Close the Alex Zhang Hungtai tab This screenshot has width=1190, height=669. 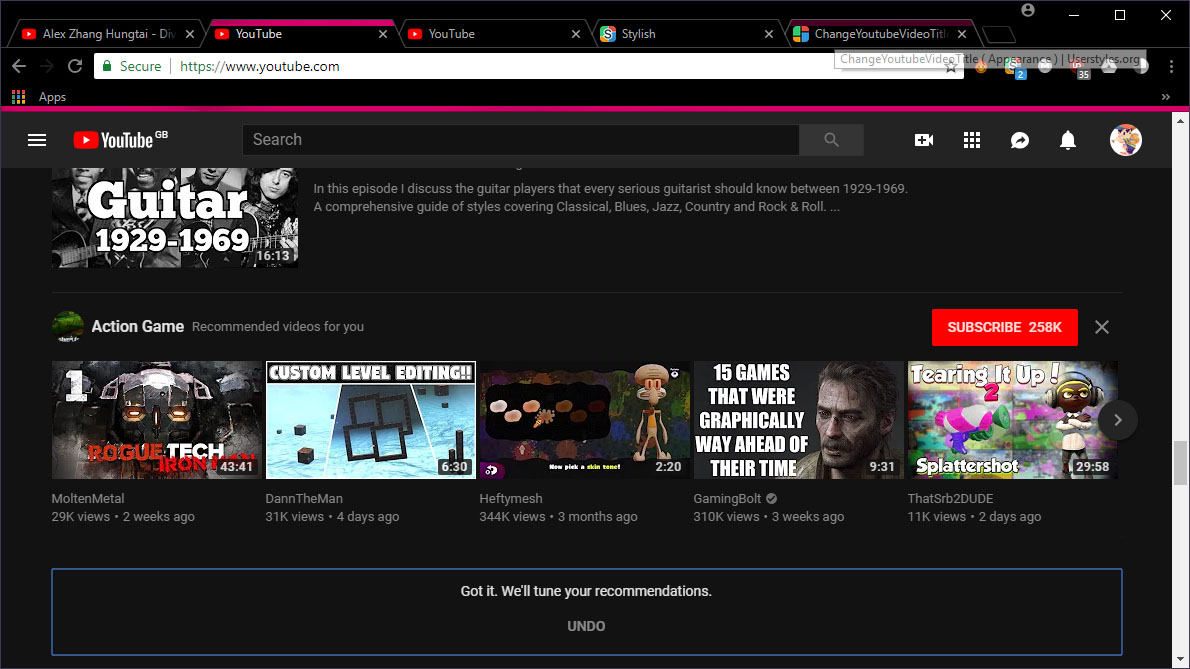pos(190,34)
